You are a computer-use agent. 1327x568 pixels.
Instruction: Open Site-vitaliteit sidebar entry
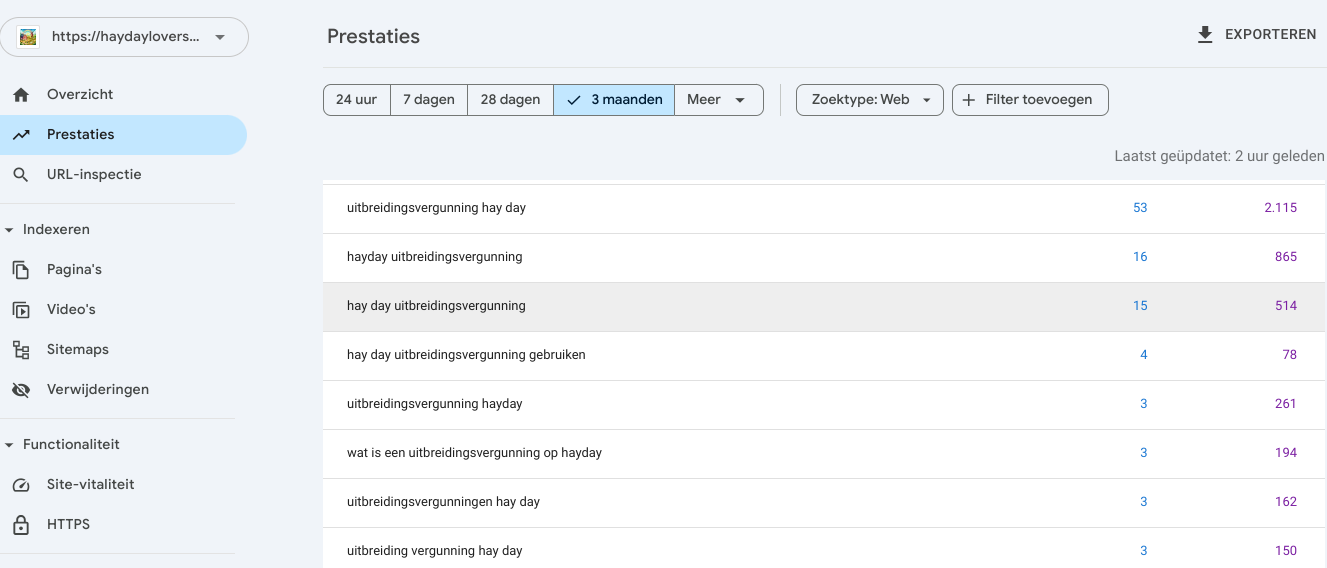point(123,485)
